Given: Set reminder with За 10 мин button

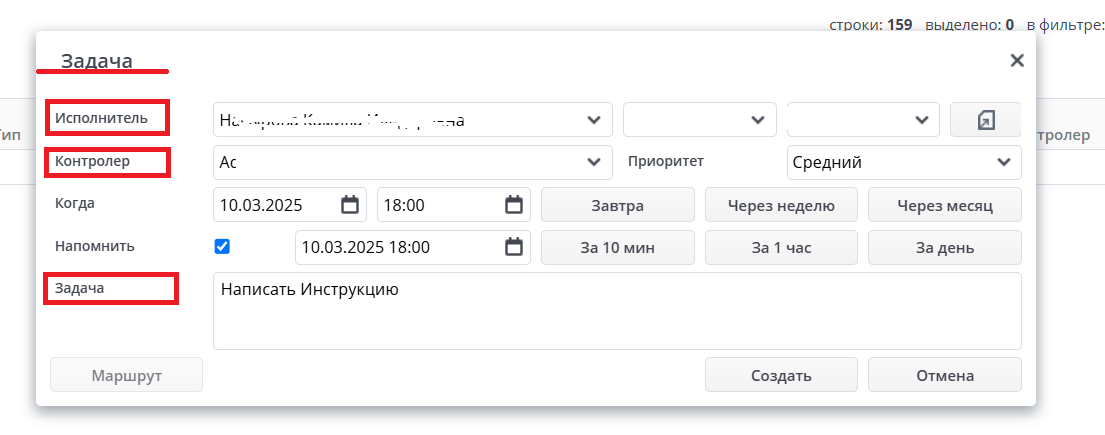Looking at the screenshot, I should pos(618,247).
